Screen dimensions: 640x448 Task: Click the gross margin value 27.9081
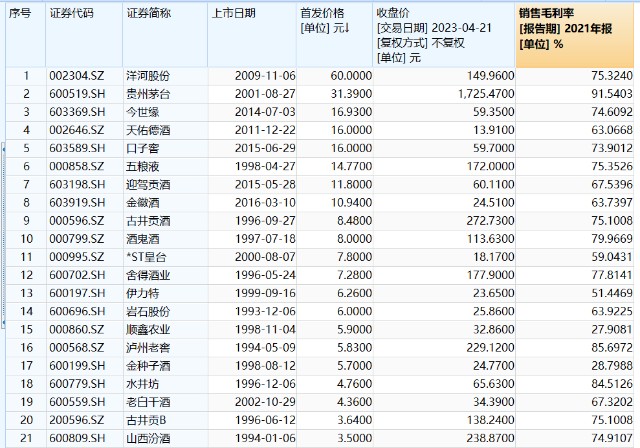point(612,329)
